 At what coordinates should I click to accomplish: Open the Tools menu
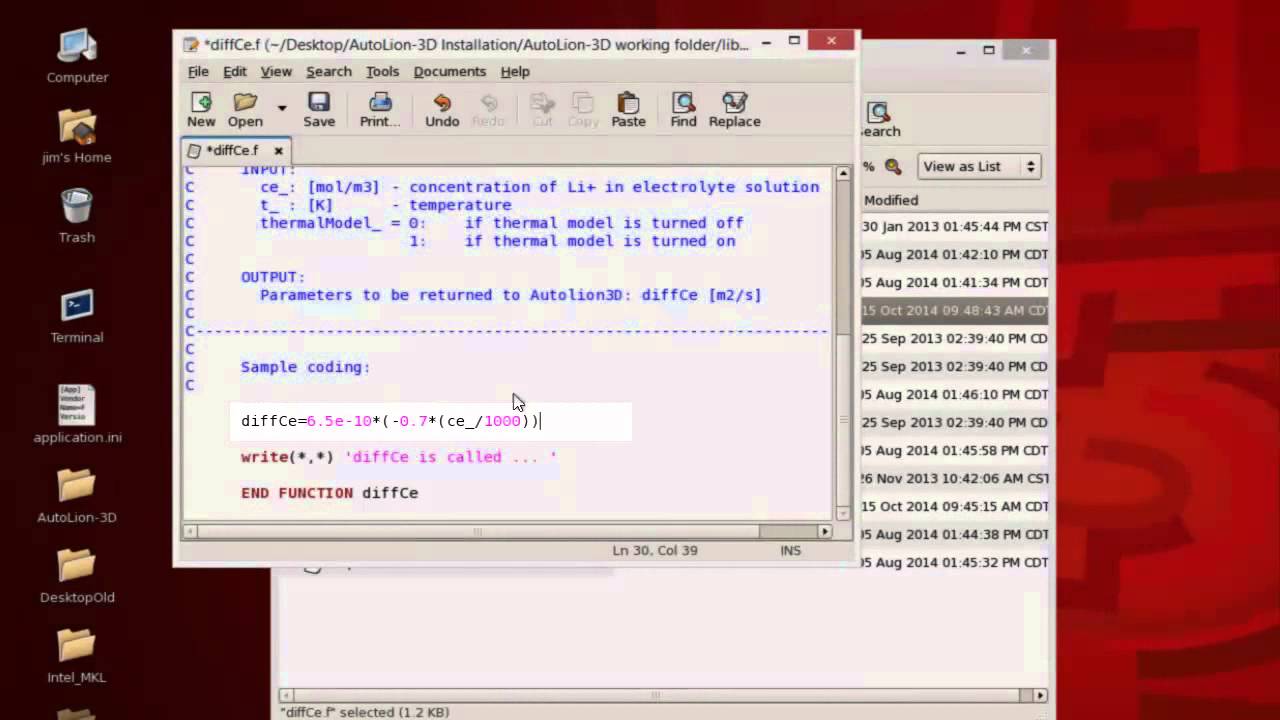pyautogui.click(x=382, y=71)
